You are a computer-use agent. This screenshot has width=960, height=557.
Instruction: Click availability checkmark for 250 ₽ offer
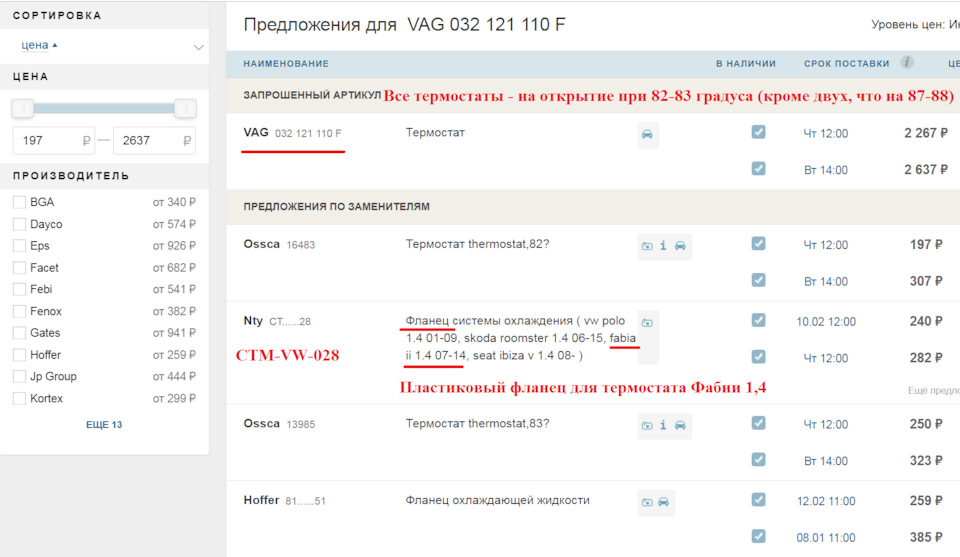[759, 423]
